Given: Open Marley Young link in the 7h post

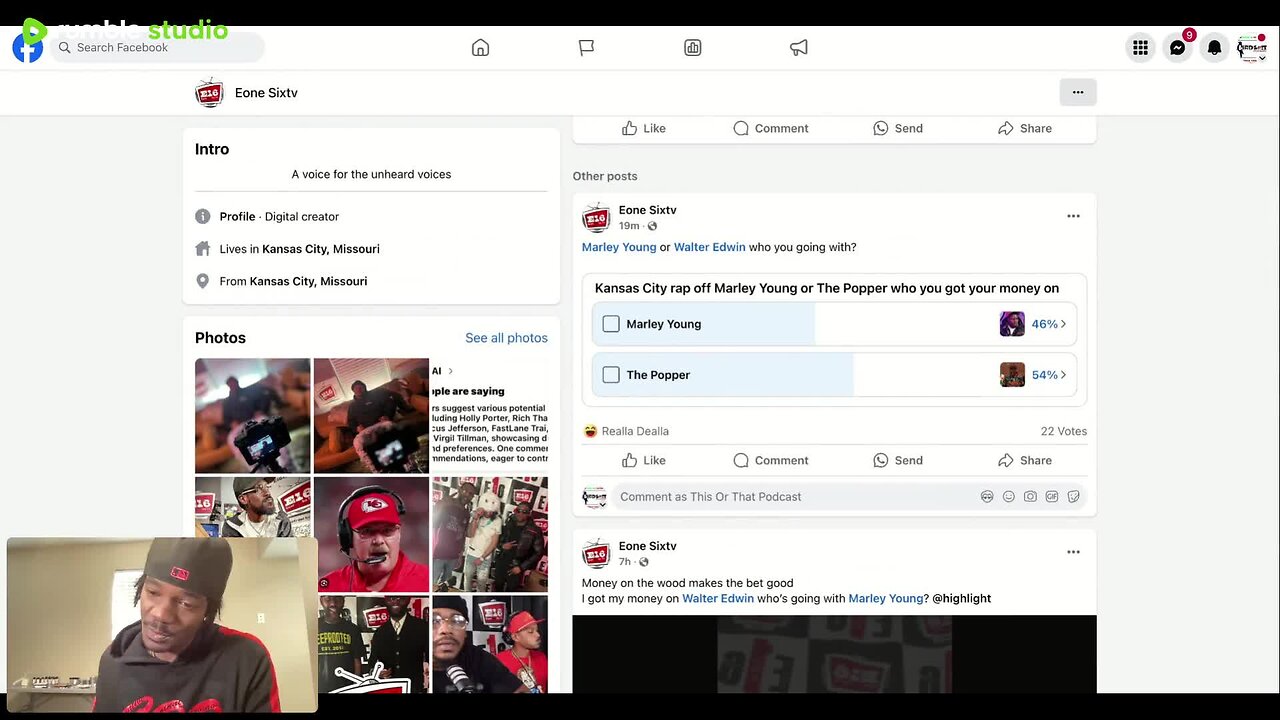Looking at the screenshot, I should 886,598.
